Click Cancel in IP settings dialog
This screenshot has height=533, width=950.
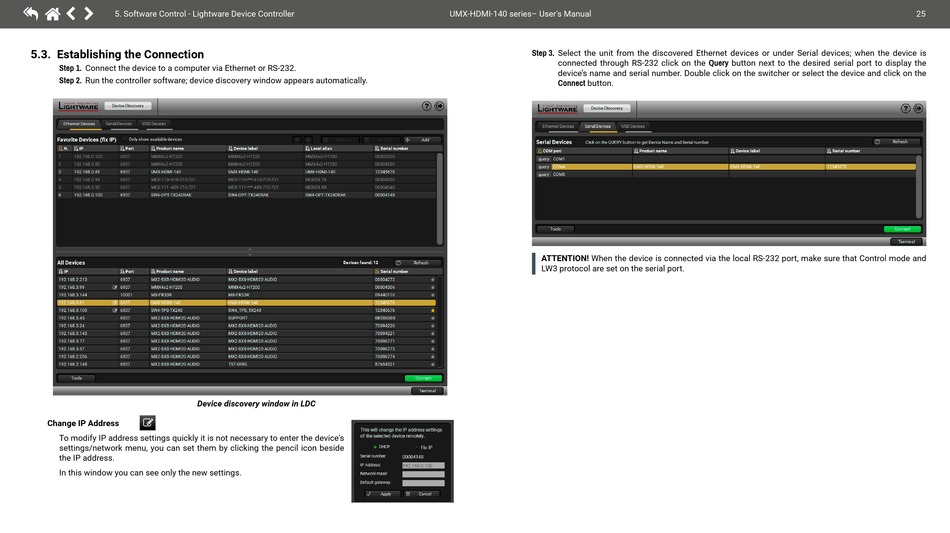click(421, 494)
